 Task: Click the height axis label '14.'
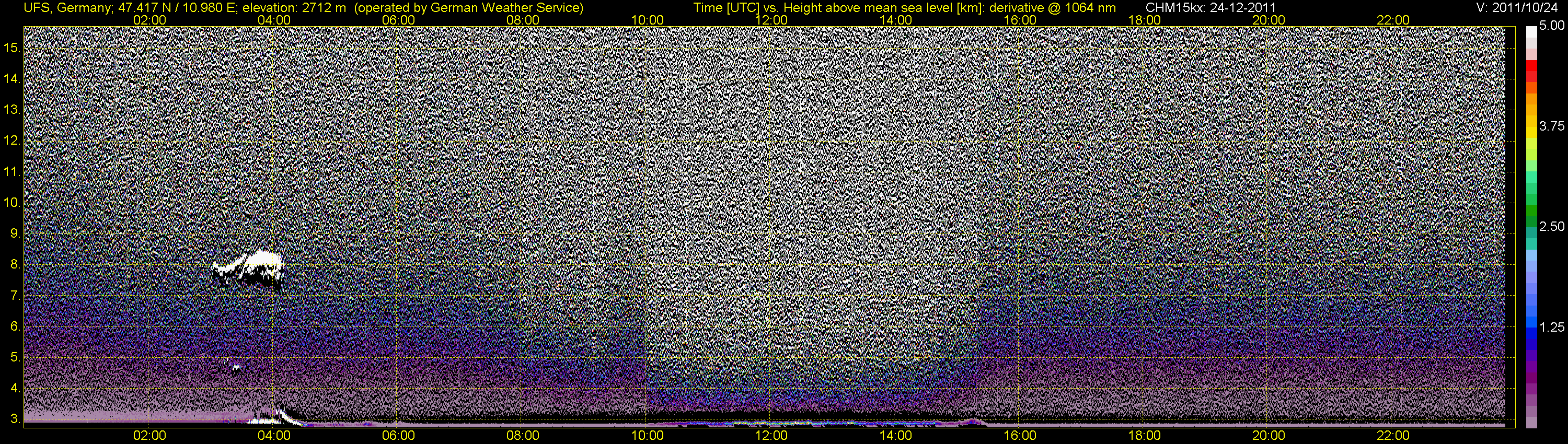coord(12,79)
